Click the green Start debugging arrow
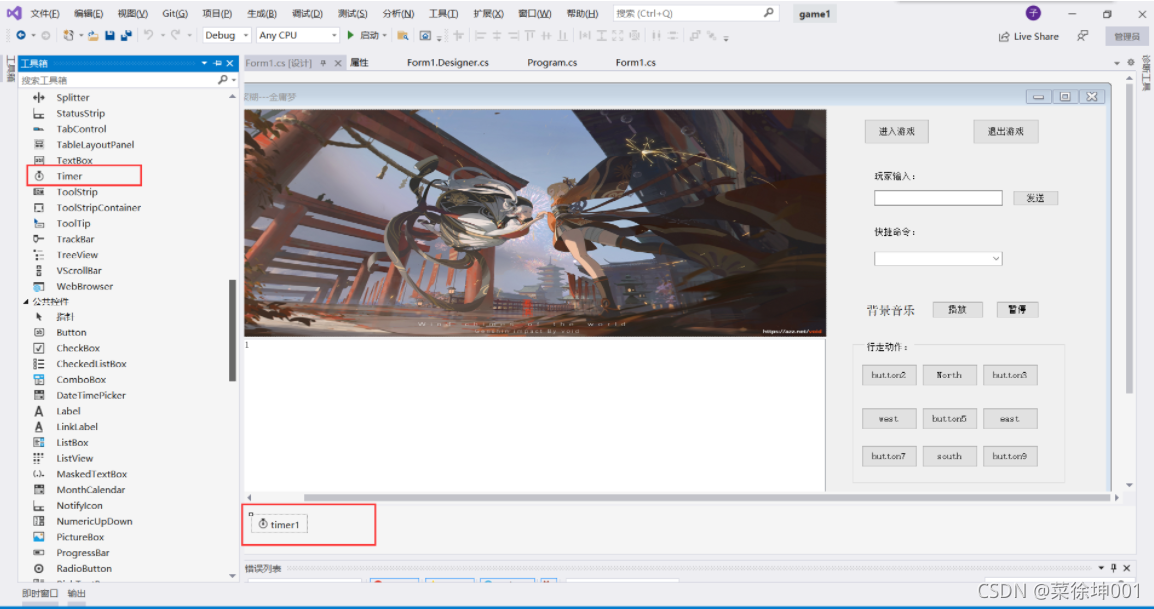 point(351,35)
